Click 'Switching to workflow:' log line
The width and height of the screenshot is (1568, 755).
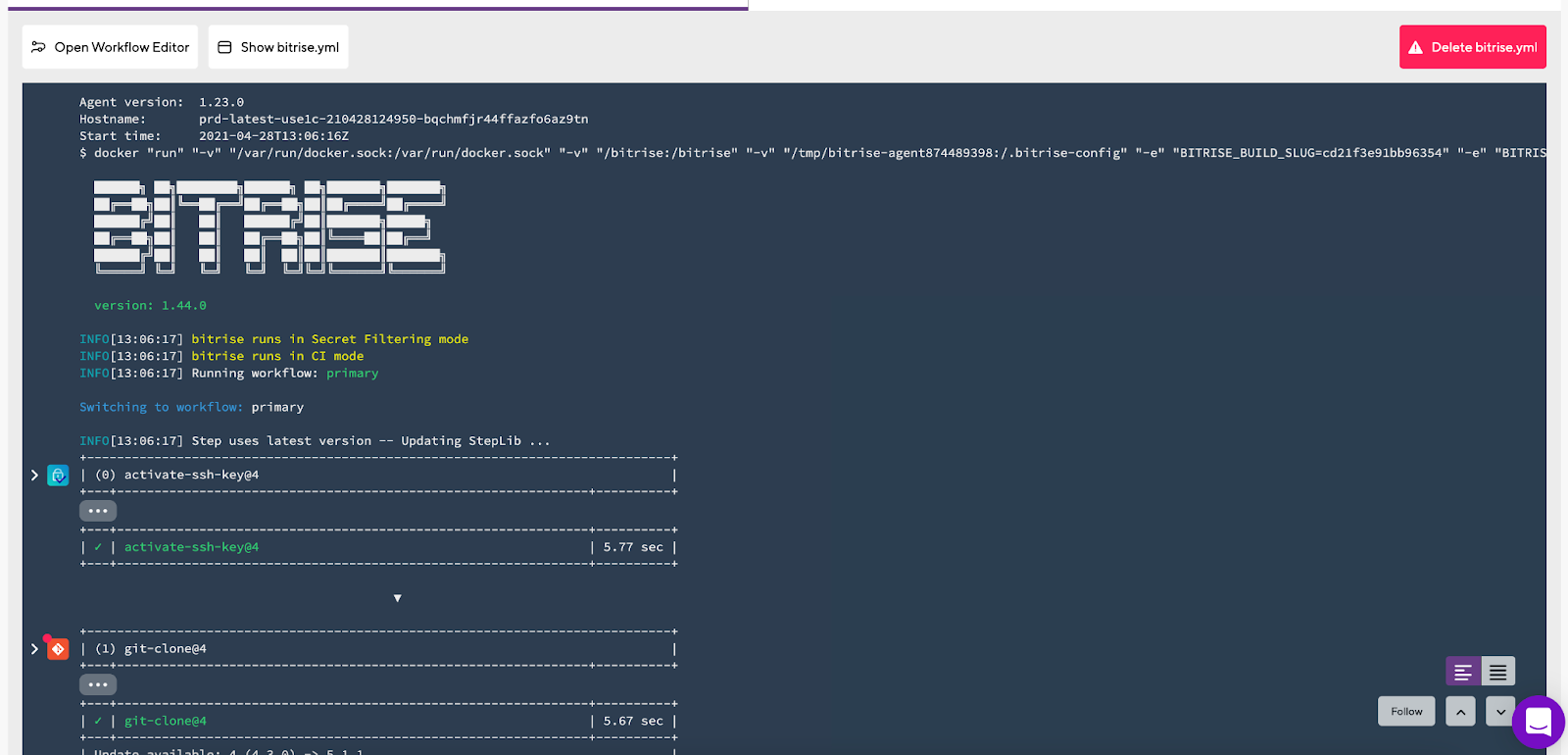(x=191, y=407)
